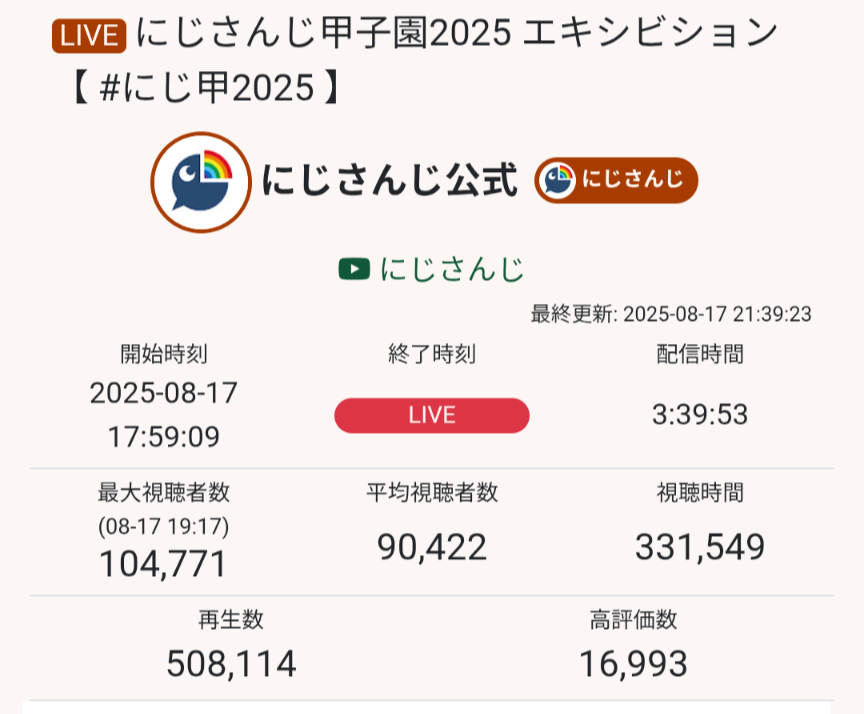Click the peak viewer count 104,771

click(164, 565)
